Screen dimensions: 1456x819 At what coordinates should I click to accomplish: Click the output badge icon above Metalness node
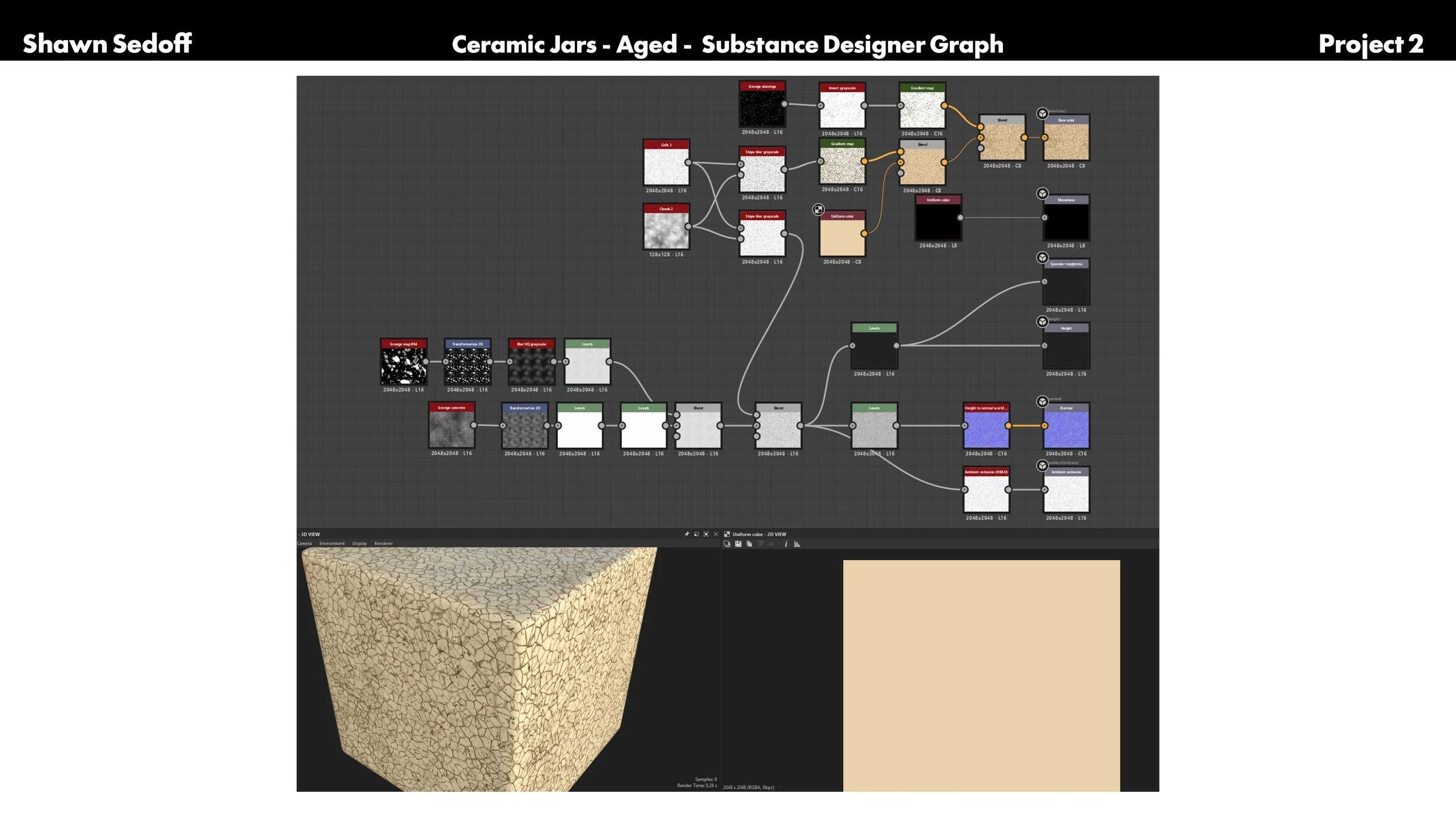[x=1042, y=193]
